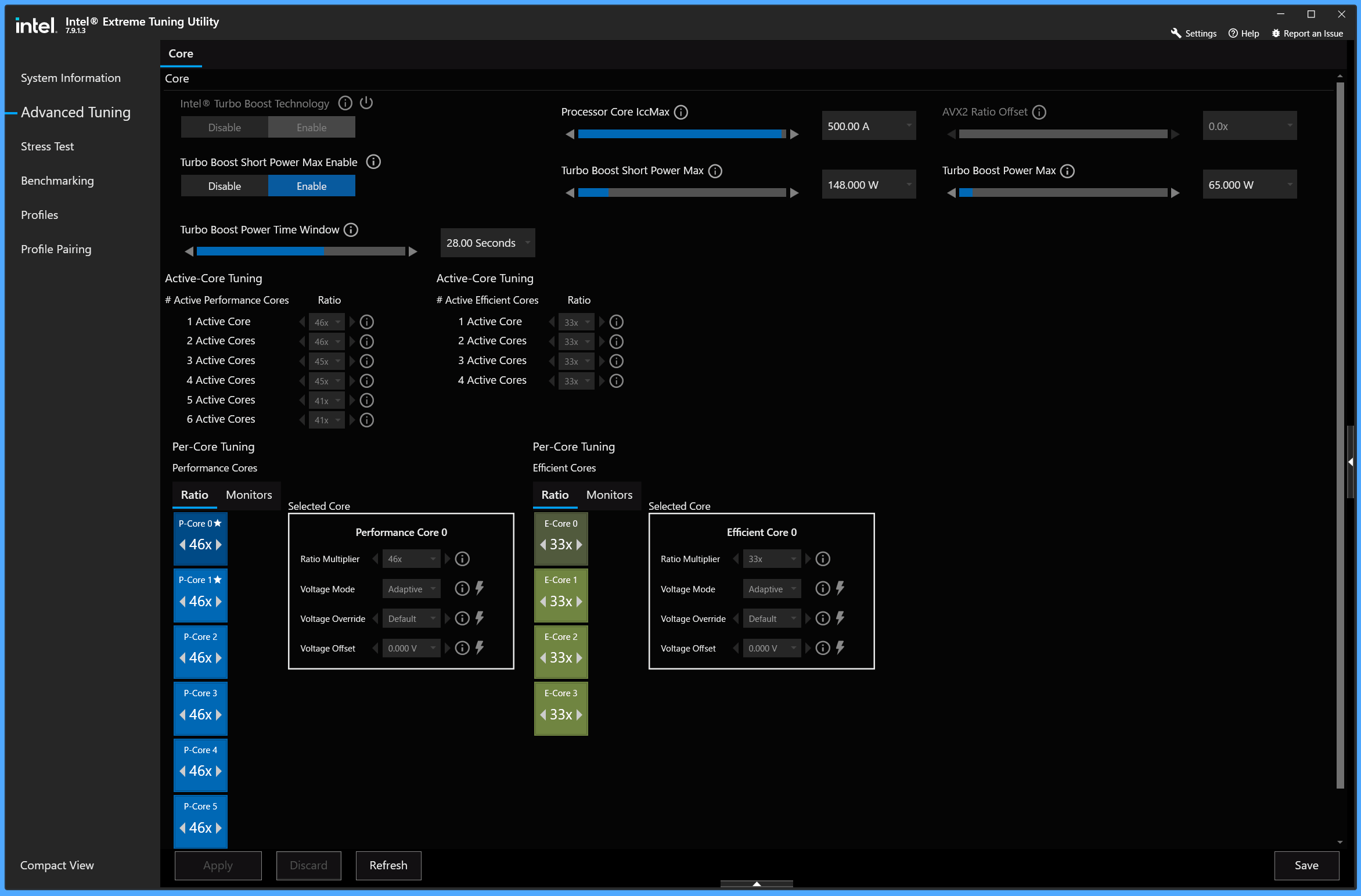Disable Intel Turbo Boost Technology
Image resolution: width=1361 pixels, height=896 pixels.
tap(225, 127)
